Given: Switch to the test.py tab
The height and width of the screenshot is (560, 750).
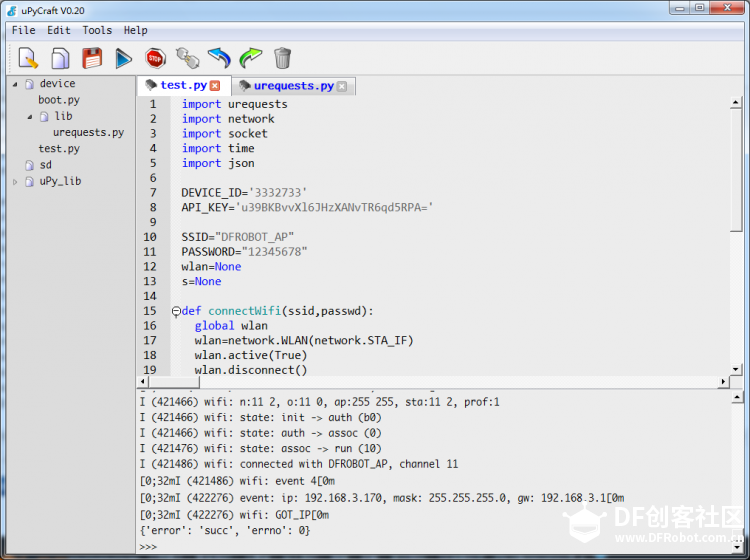Looking at the screenshot, I should (x=184, y=86).
